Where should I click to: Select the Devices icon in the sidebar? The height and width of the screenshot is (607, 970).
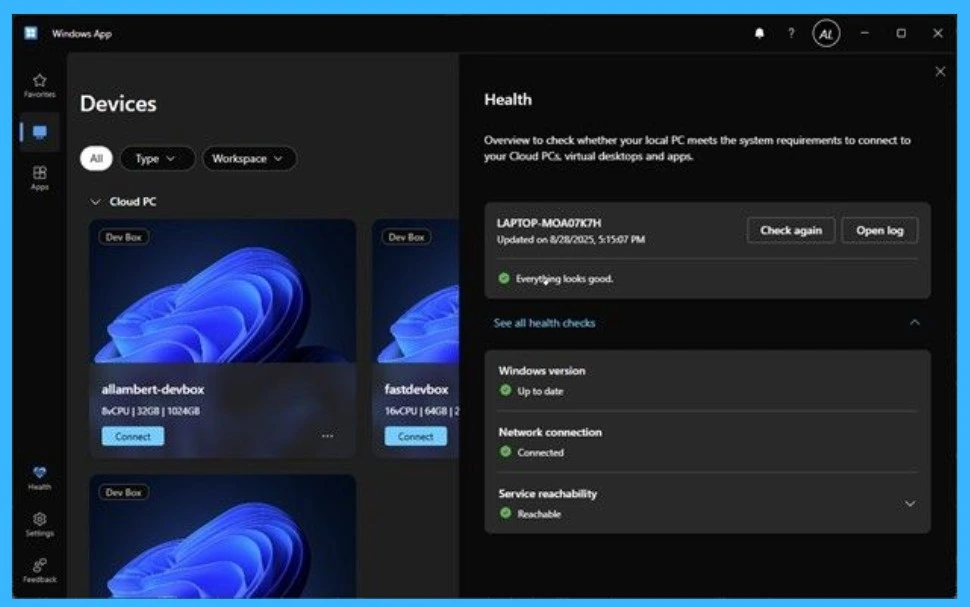pos(40,131)
